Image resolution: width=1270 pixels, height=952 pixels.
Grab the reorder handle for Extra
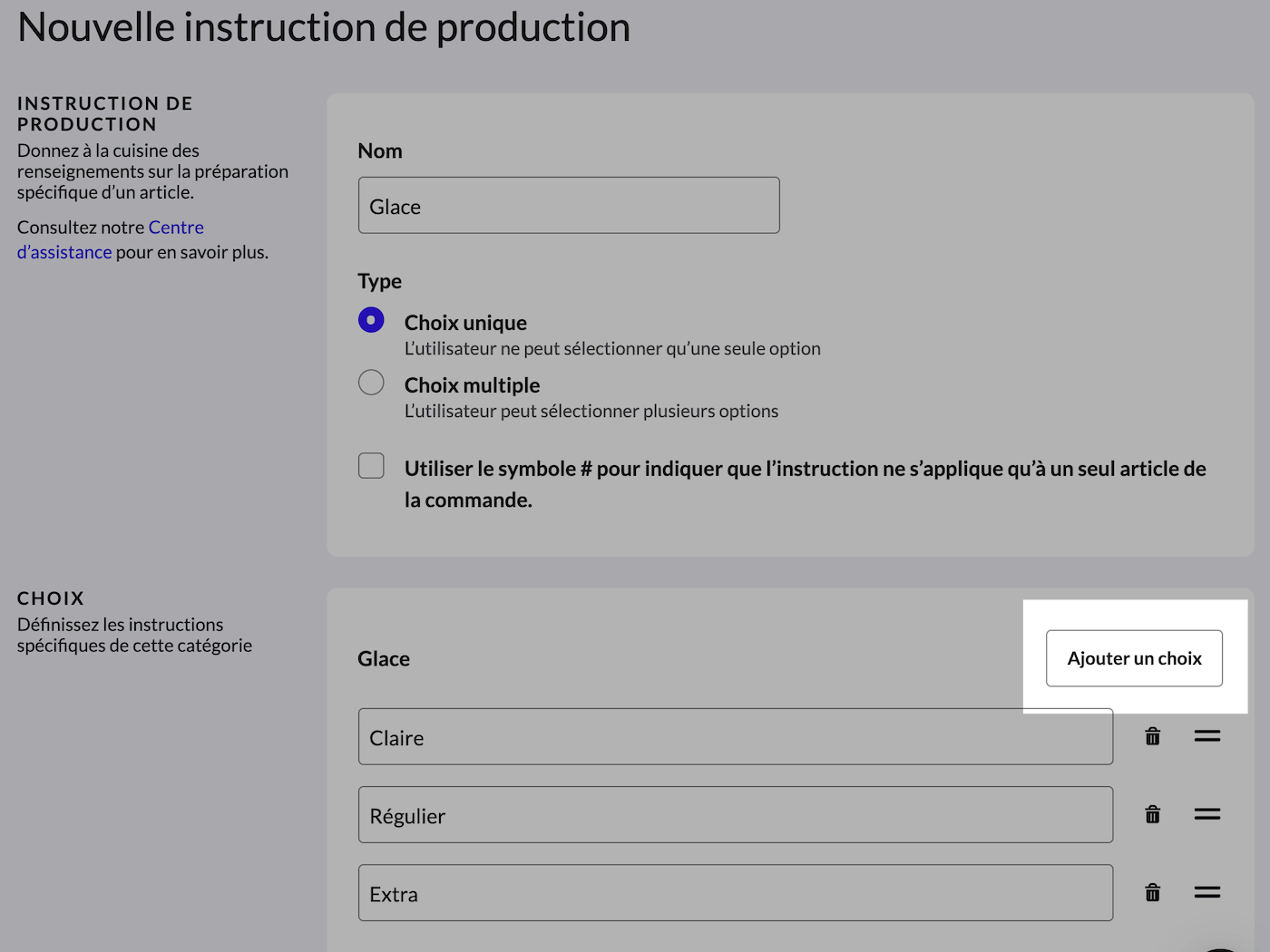click(x=1206, y=892)
